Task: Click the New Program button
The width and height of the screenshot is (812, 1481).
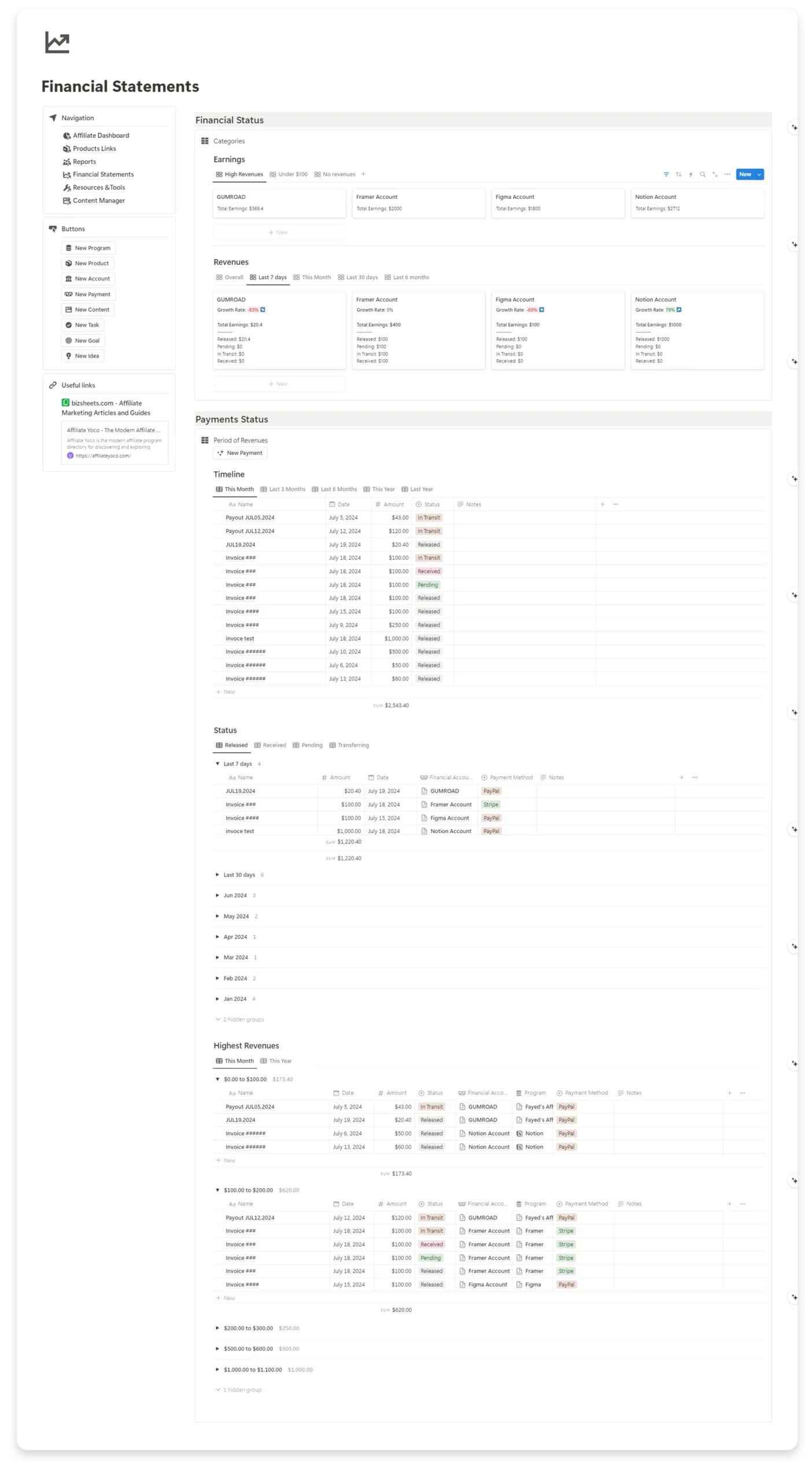Action: pyautogui.click(x=88, y=248)
